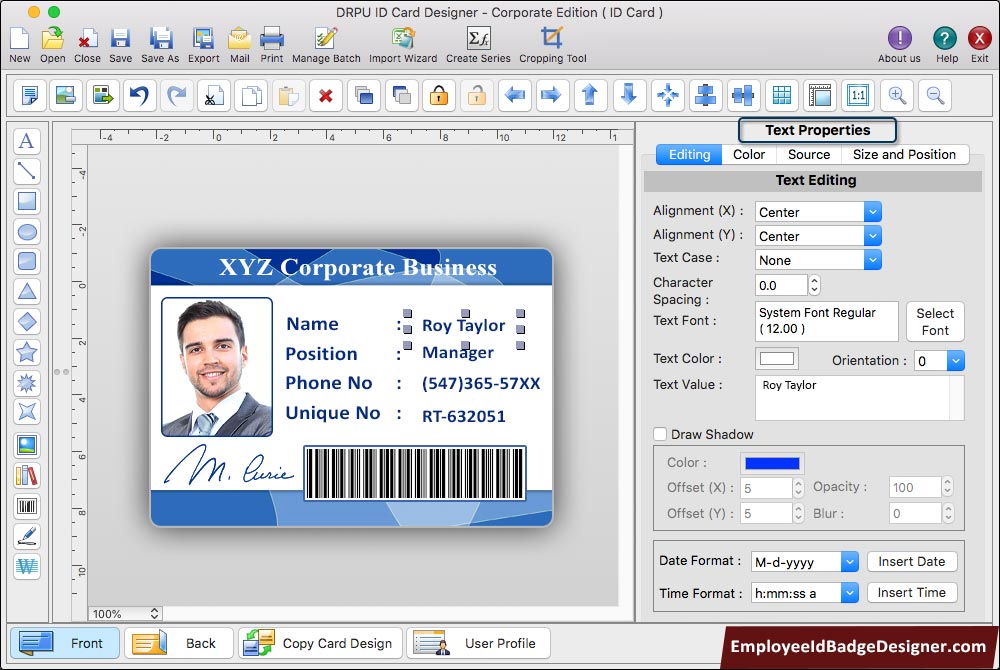1000x670 pixels.
Task: Click the Copy Card Design button
Action: click(x=321, y=643)
